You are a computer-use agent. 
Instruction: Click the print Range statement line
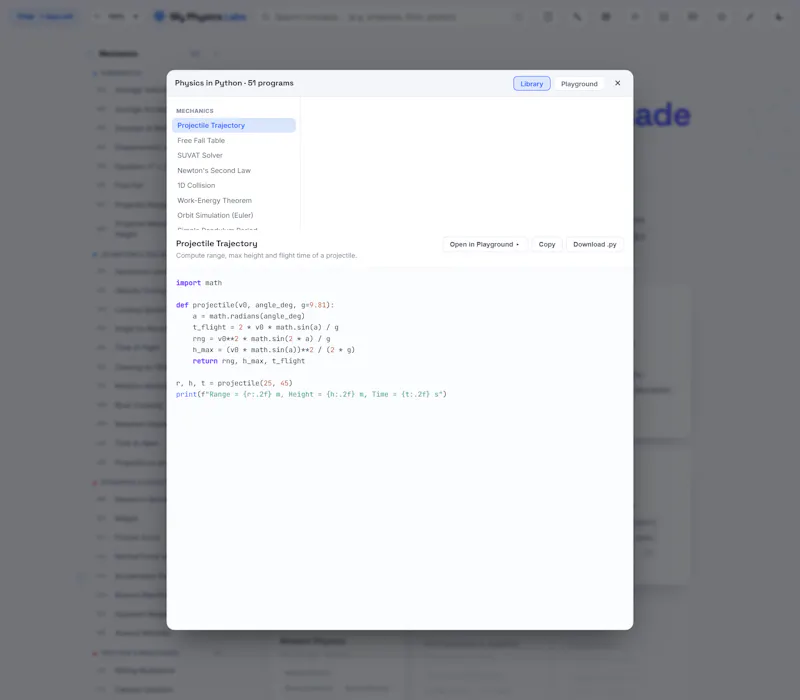(x=311, y=394)
